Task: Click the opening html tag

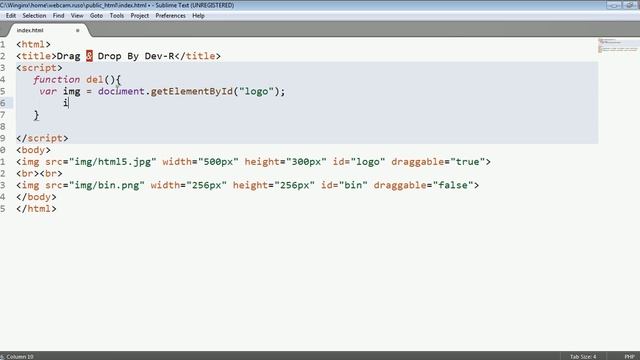Action: pyautogui.click(x=33, y=44)
